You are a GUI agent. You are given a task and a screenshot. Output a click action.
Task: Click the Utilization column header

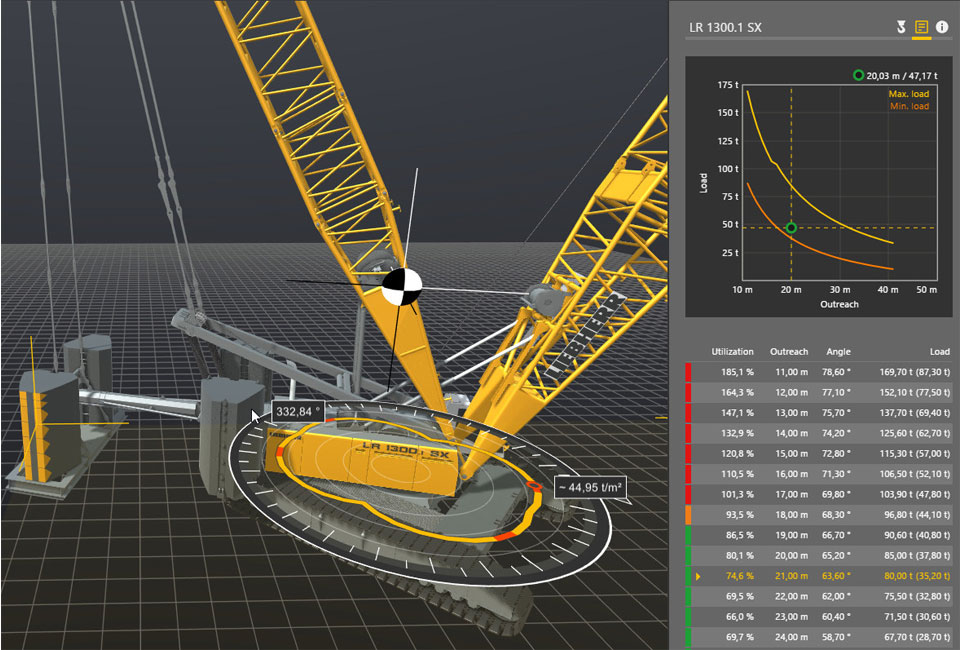(732, 352)
